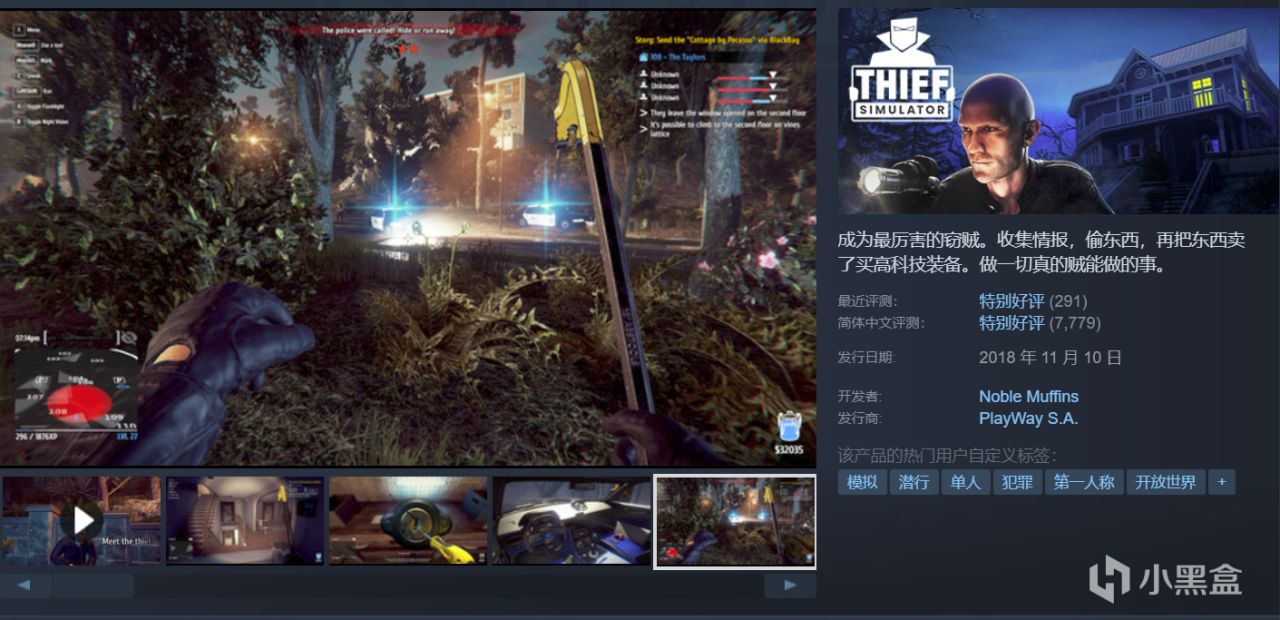
Task: Select the 模拟 tag
Action: point(862,482)
